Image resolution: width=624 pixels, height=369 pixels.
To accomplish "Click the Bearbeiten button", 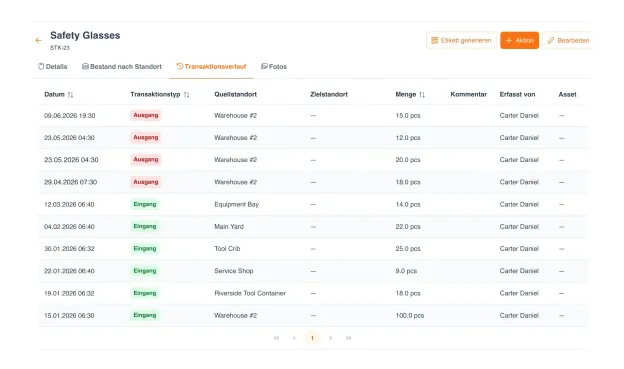I will 568,40.
